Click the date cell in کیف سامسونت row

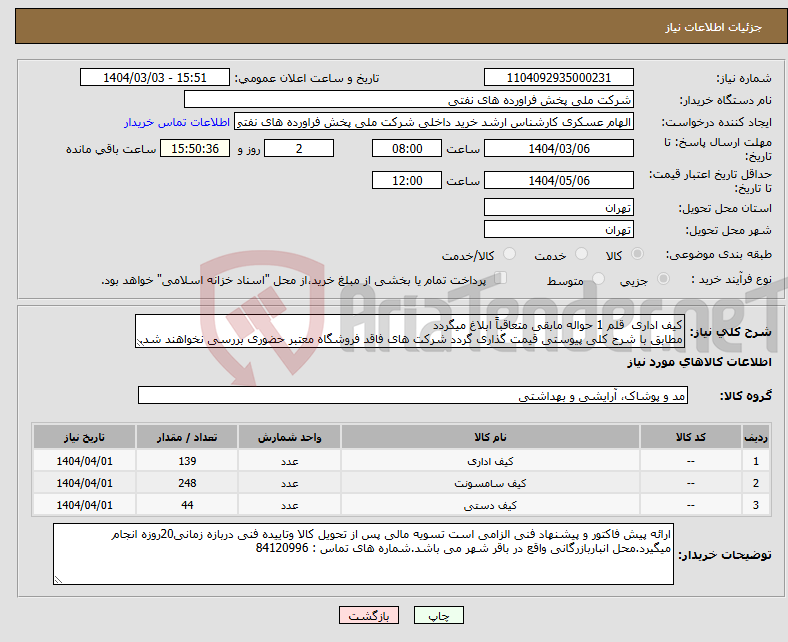pos(84,483)
